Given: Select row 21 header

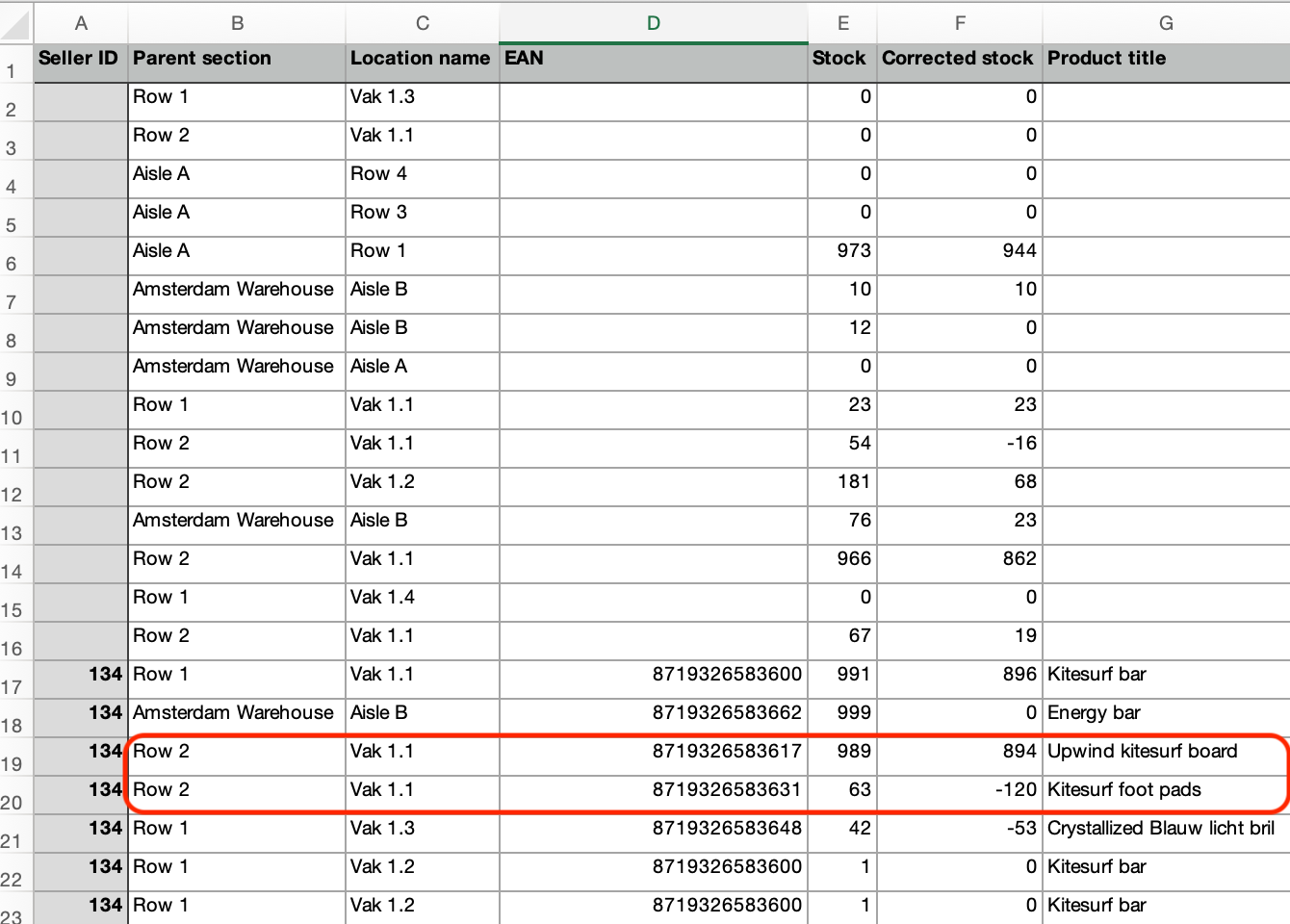Looking at the screenshot, I should [16, 834].
